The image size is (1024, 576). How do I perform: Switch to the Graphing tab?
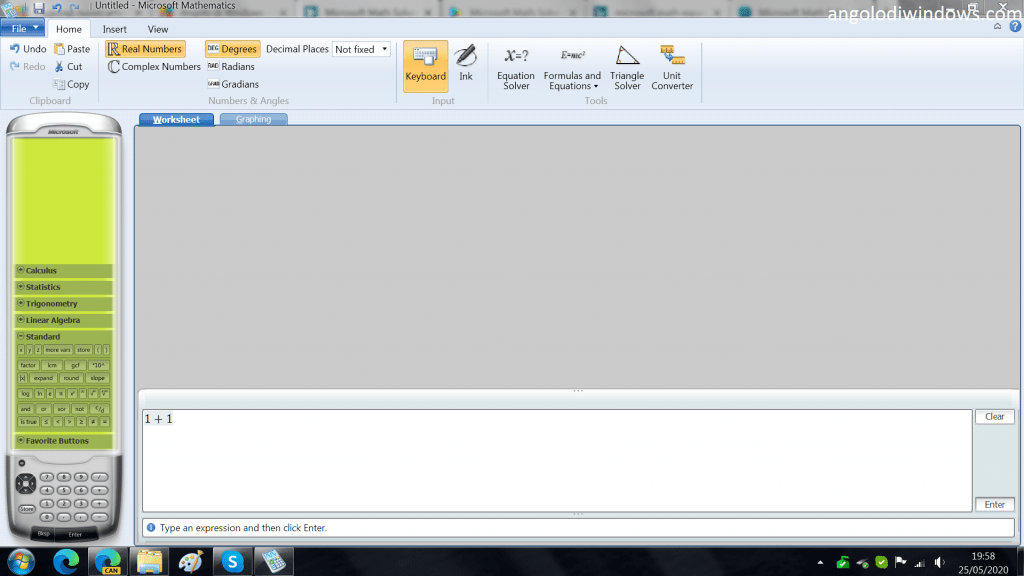click(253, 120)
